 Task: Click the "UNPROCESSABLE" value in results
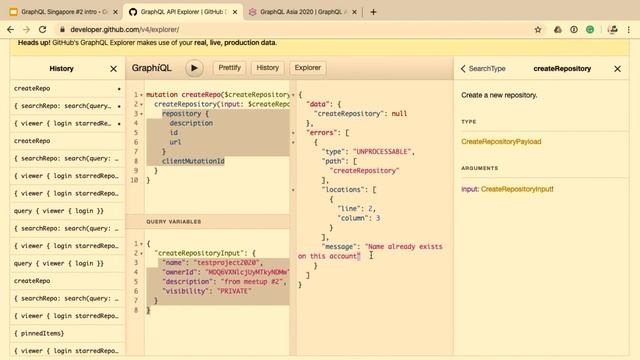pos(382,151)
